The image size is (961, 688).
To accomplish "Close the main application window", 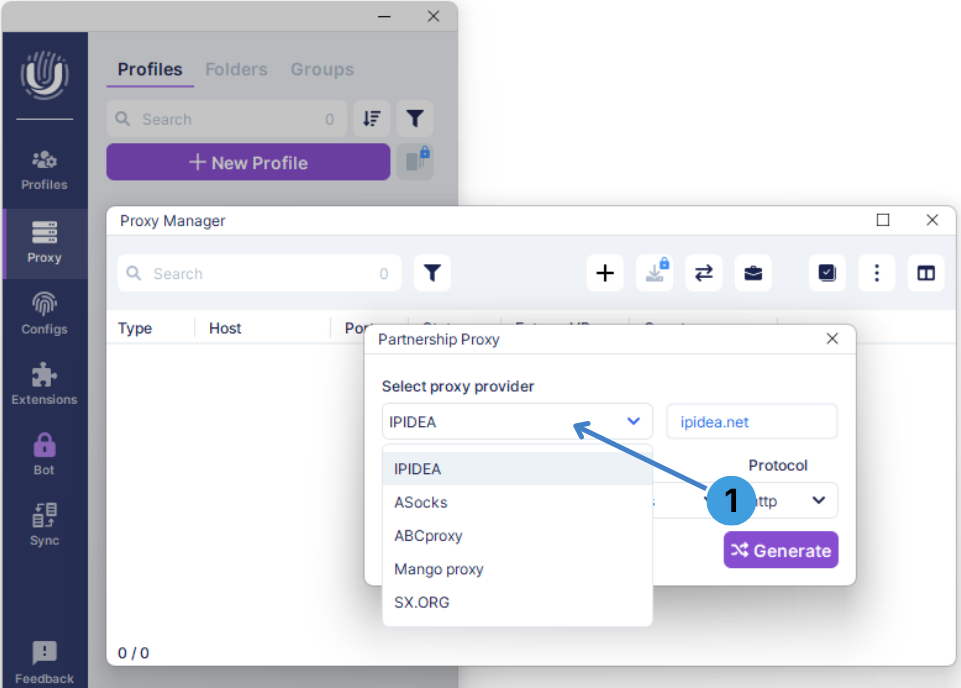I will (x=433, y=17).
